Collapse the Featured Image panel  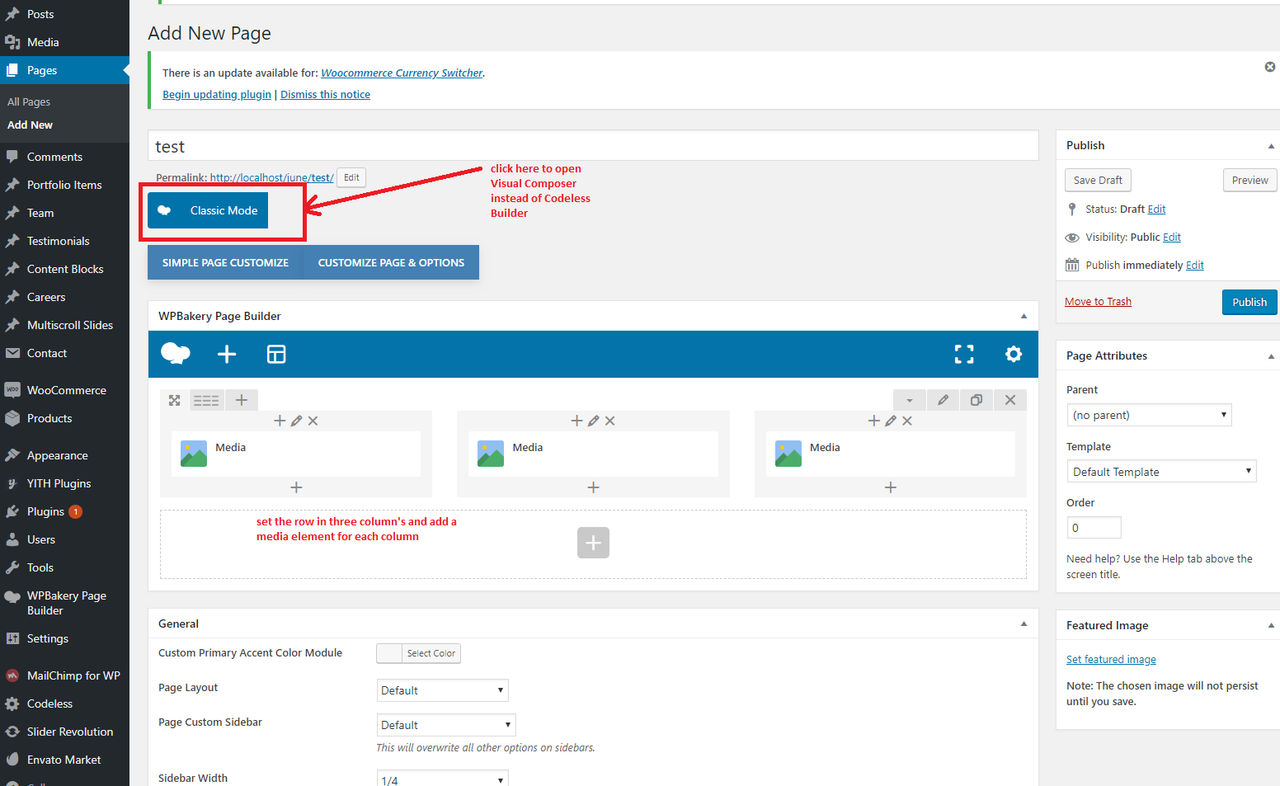tap(1272, 626)
